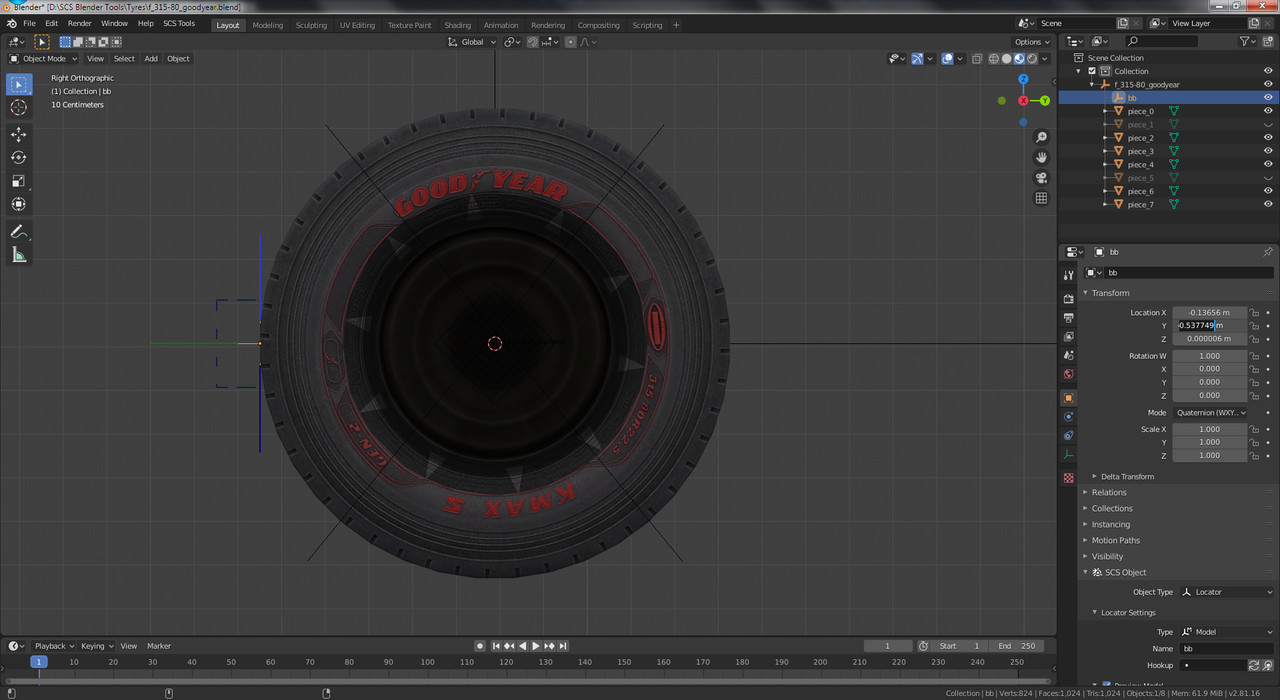Pin the properties editor context
Image resolution: width=1280 pixels, height=700 pixels.
click(x=1268, y=252)
